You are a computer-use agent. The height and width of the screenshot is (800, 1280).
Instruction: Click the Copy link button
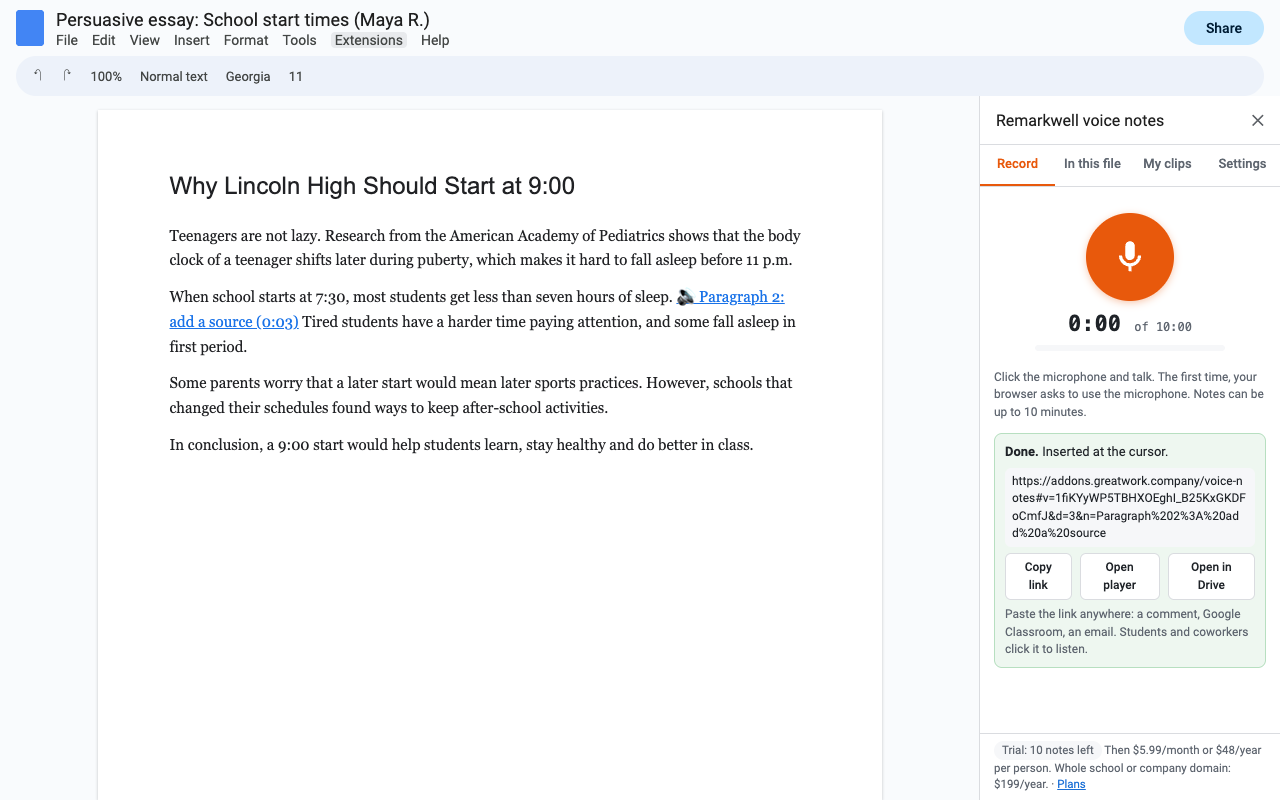1038,576
